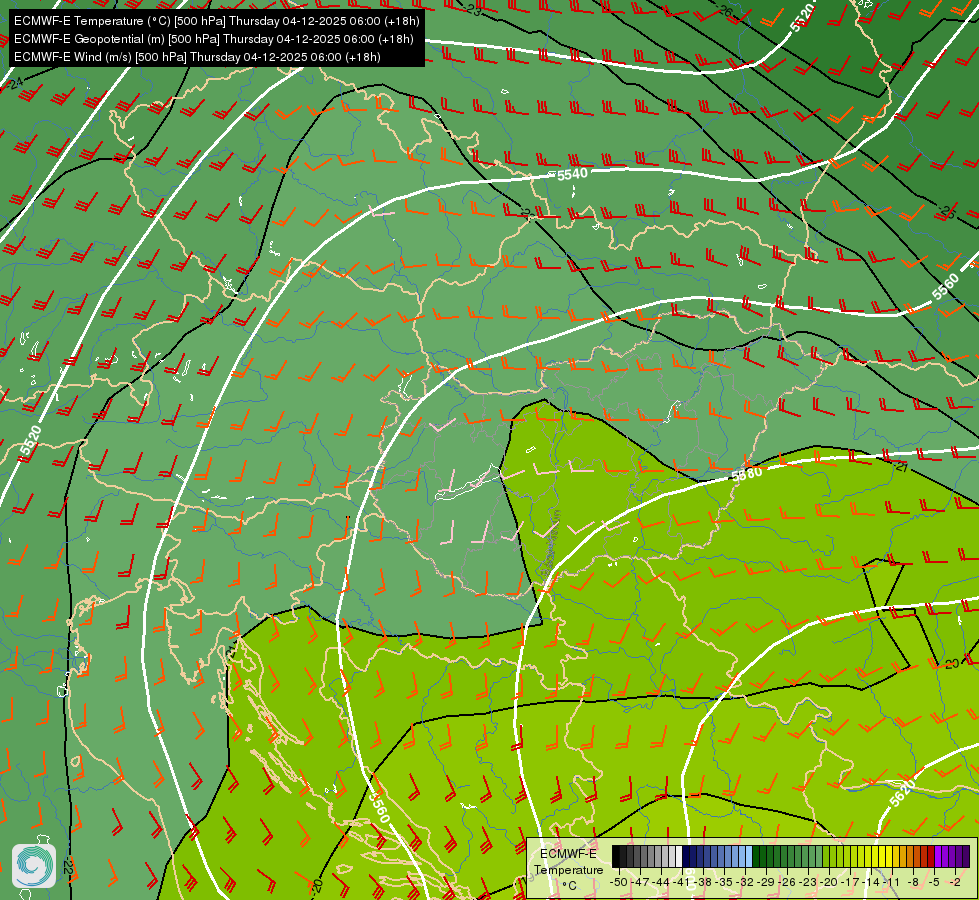The height and width of the screenshot is (900, 979).
Task: Click the -25 isotherm label at right edge
Action: (947, 212)
